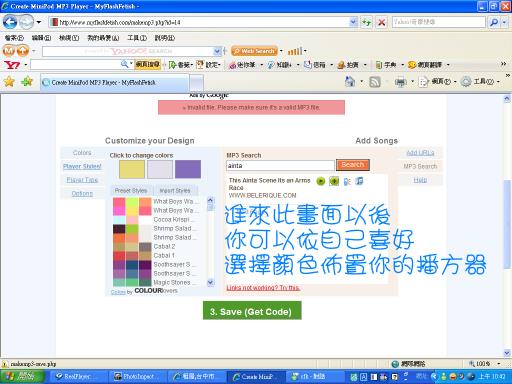The width and height of the screenshot is (512, 384).
Task: Click the Print icon in command bar
Action: [400, 82]
